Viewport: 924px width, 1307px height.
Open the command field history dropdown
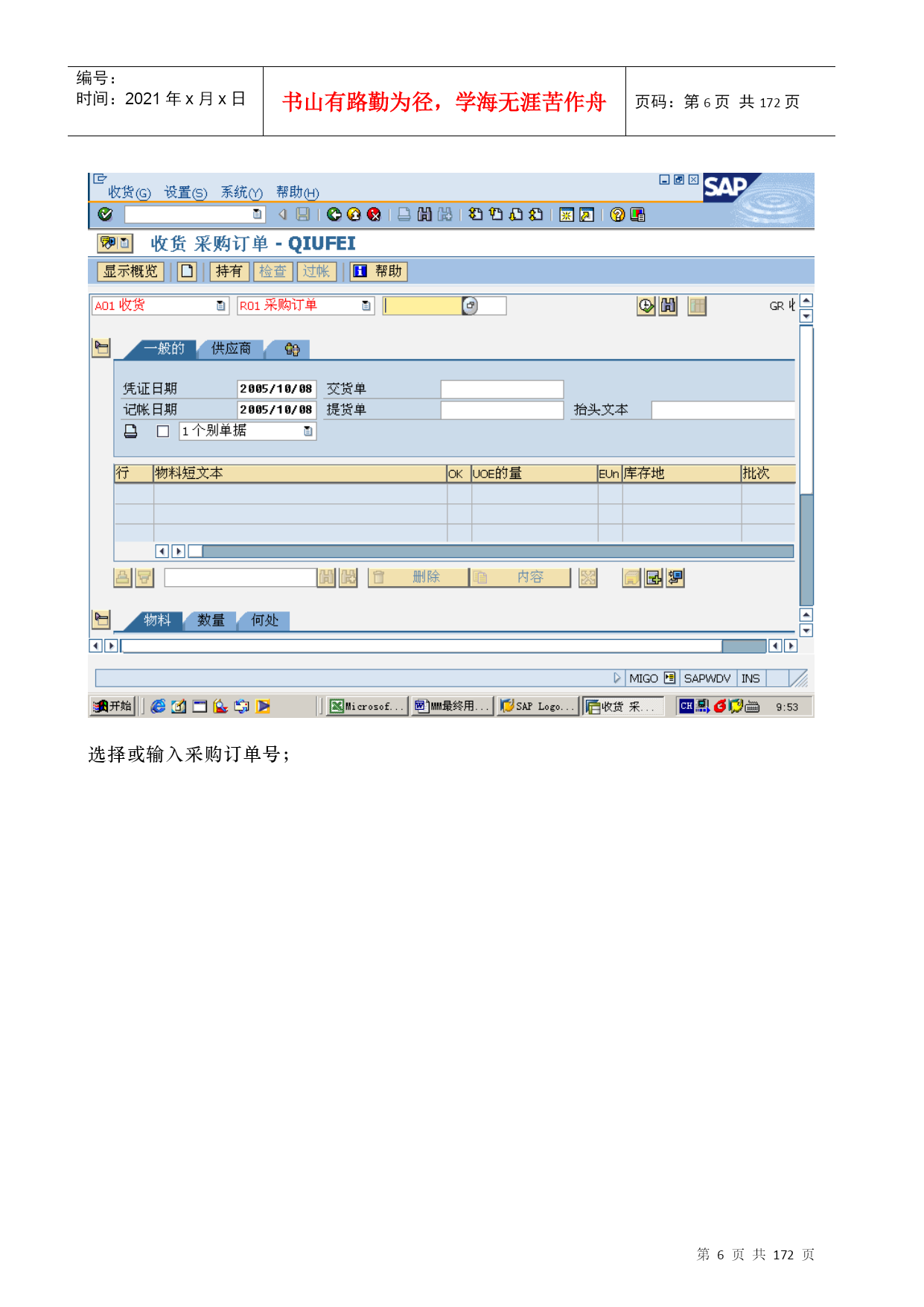click(257, 214)
